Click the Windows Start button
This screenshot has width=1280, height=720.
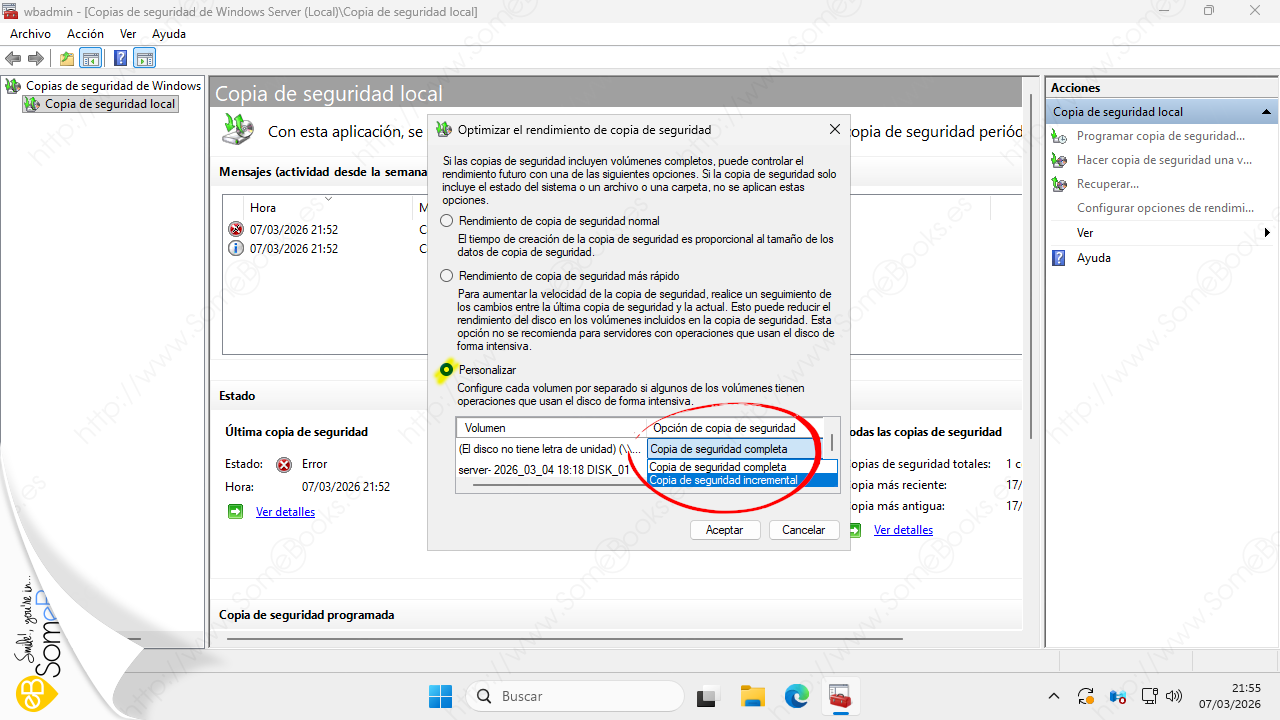pyautogui.click(x=440, y=696)
